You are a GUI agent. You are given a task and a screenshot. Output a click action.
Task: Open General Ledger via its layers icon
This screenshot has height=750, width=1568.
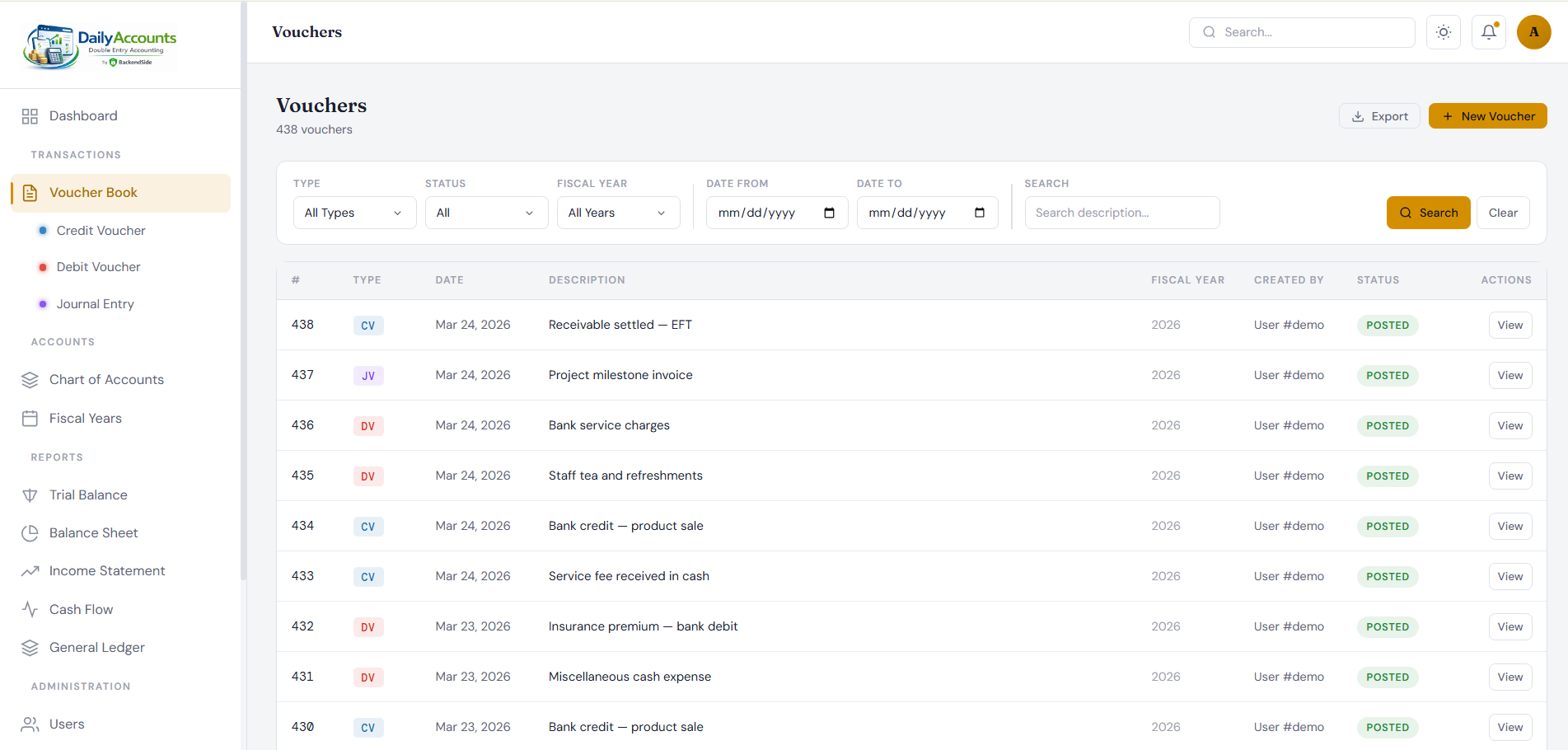[30, 647]
